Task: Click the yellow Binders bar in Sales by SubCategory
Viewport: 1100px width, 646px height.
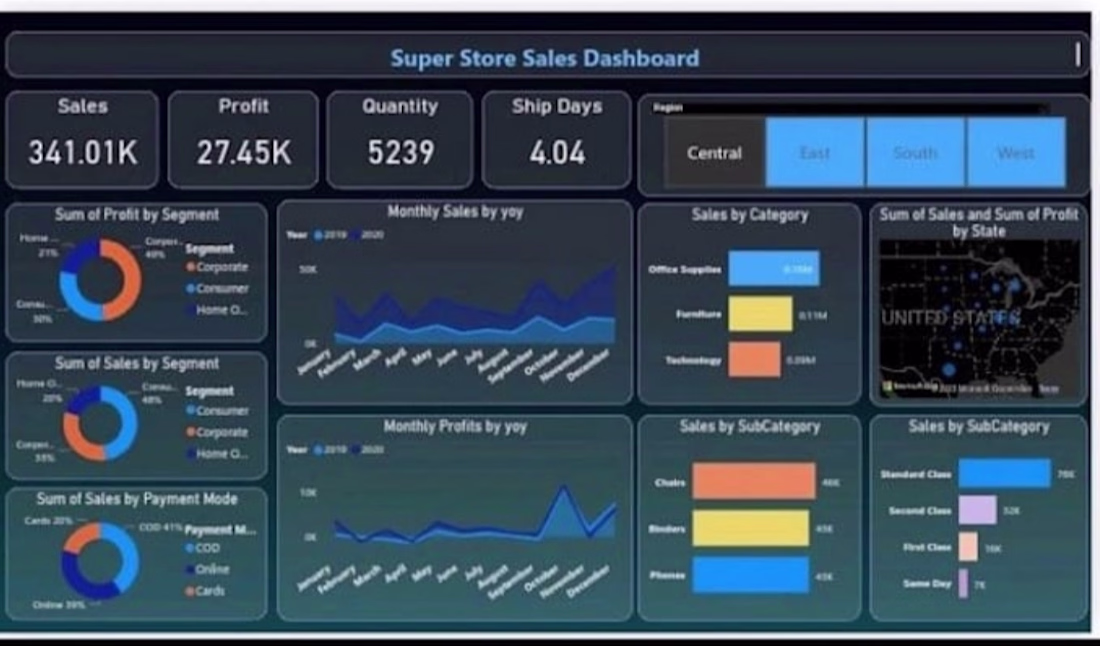Action: tap(751, 528)
